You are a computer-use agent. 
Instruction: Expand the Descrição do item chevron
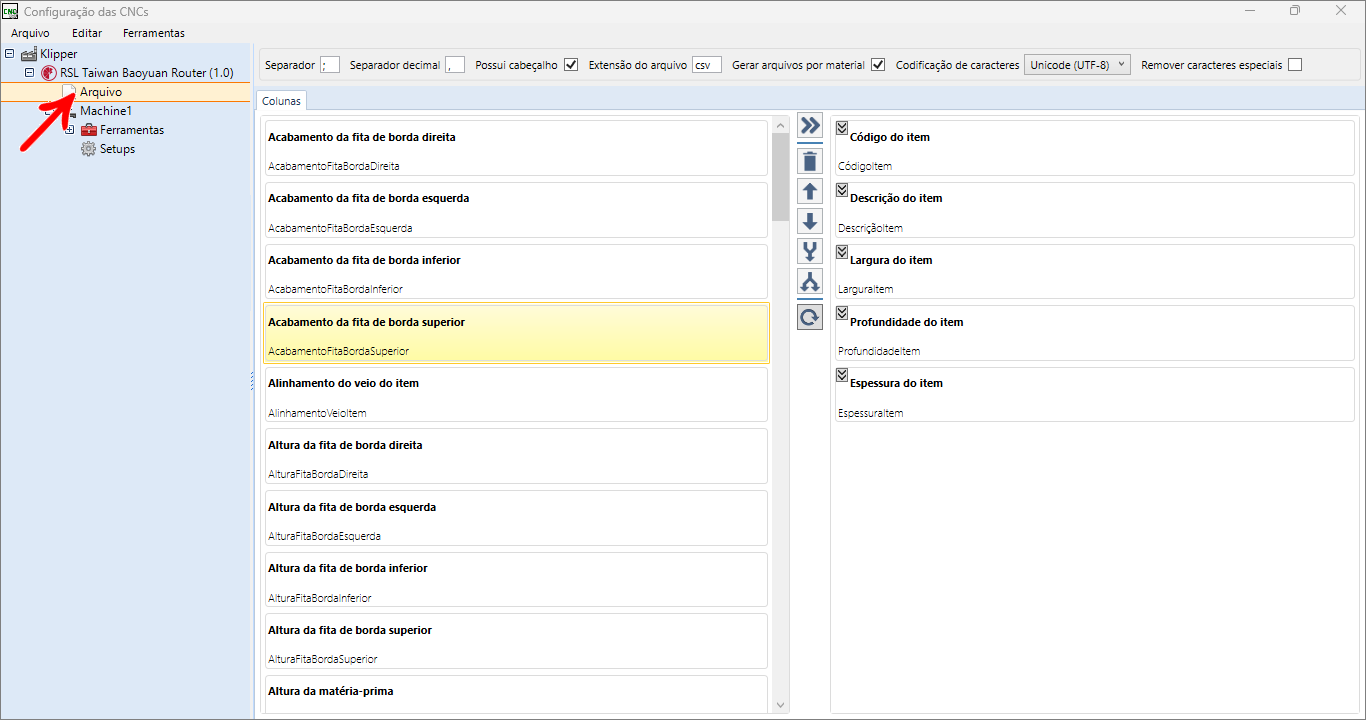click(x=841, y=189)
